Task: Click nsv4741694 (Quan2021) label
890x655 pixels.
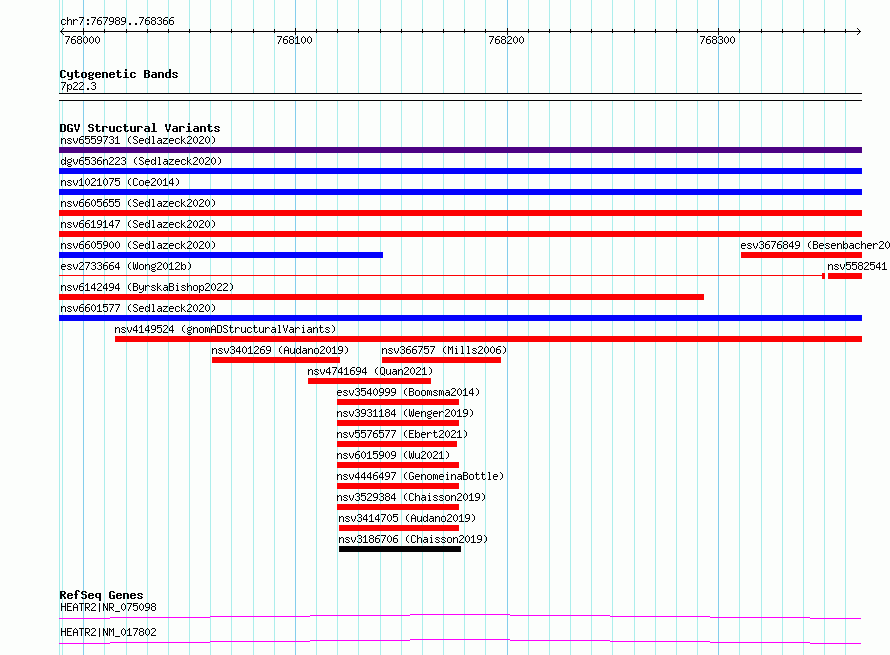Action: [x=370, y=371]
